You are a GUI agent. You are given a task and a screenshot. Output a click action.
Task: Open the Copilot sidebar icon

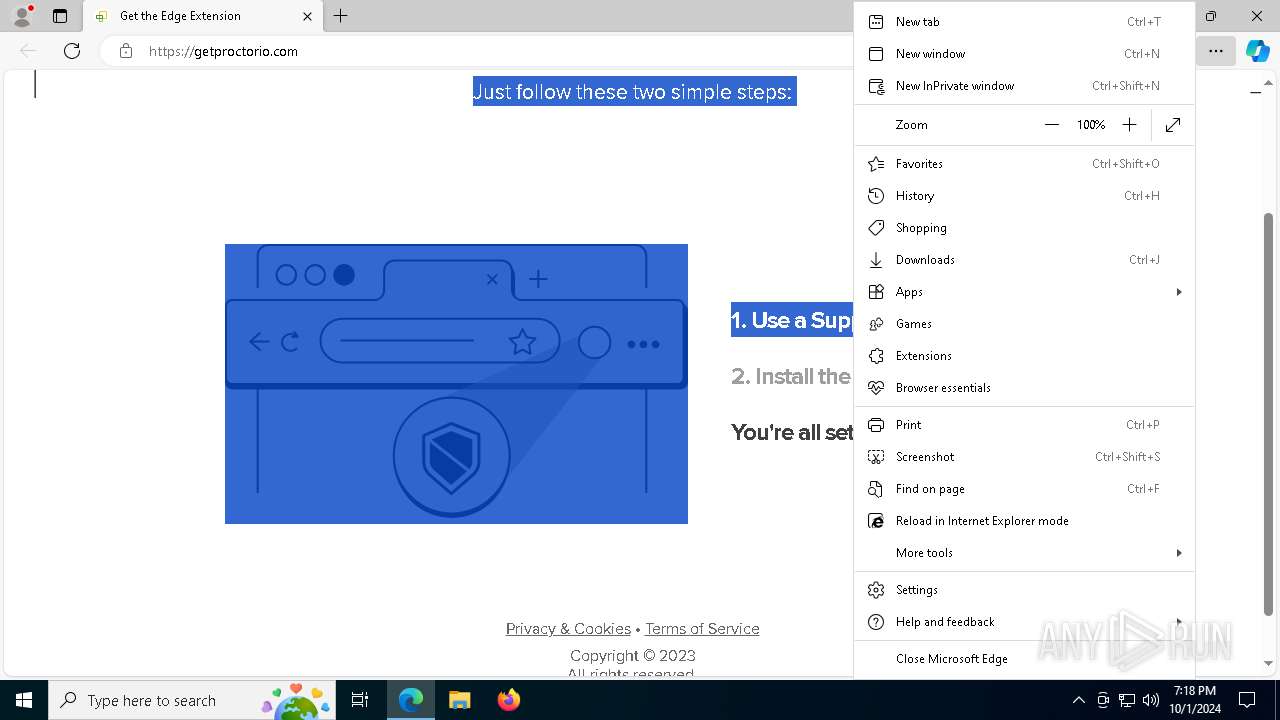tap(1258, 51)
